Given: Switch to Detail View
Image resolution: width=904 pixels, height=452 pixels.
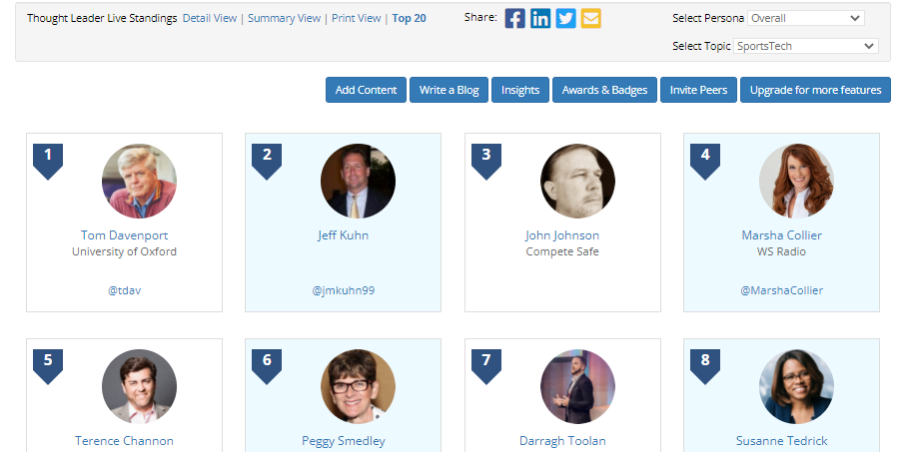Looking at the screenshot, I should click(x=210, y=18).
